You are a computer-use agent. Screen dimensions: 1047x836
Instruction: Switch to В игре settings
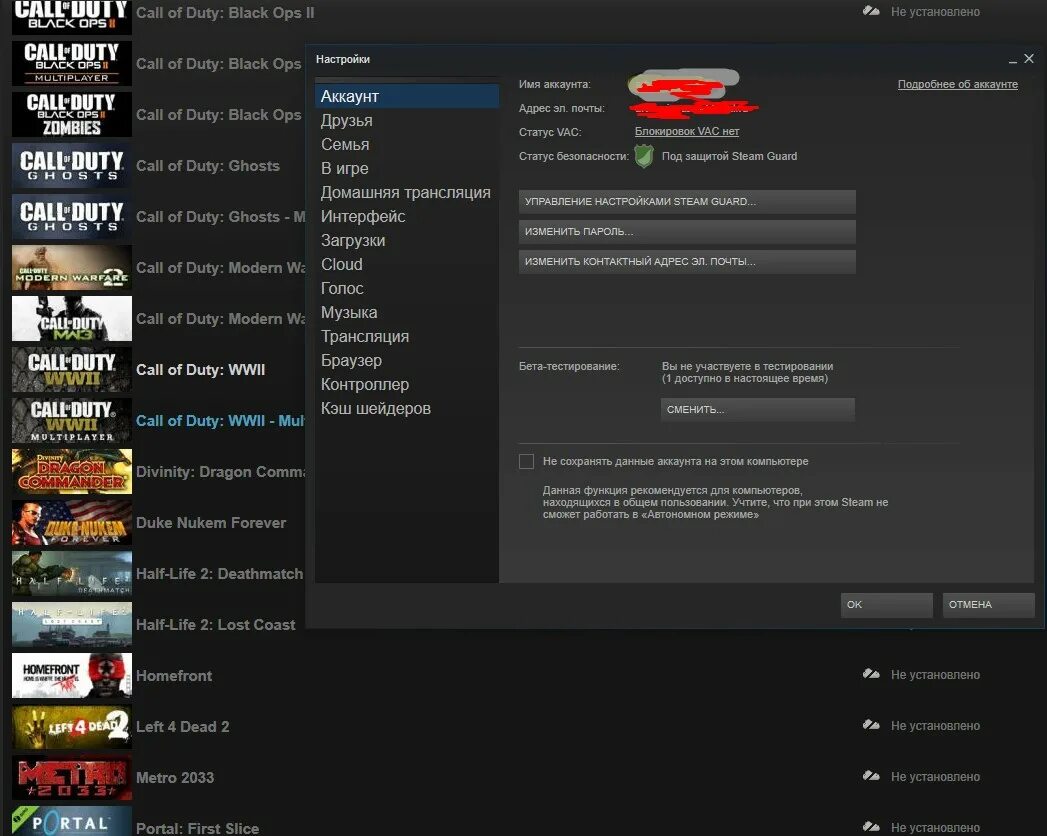click(x=345, y=168)
